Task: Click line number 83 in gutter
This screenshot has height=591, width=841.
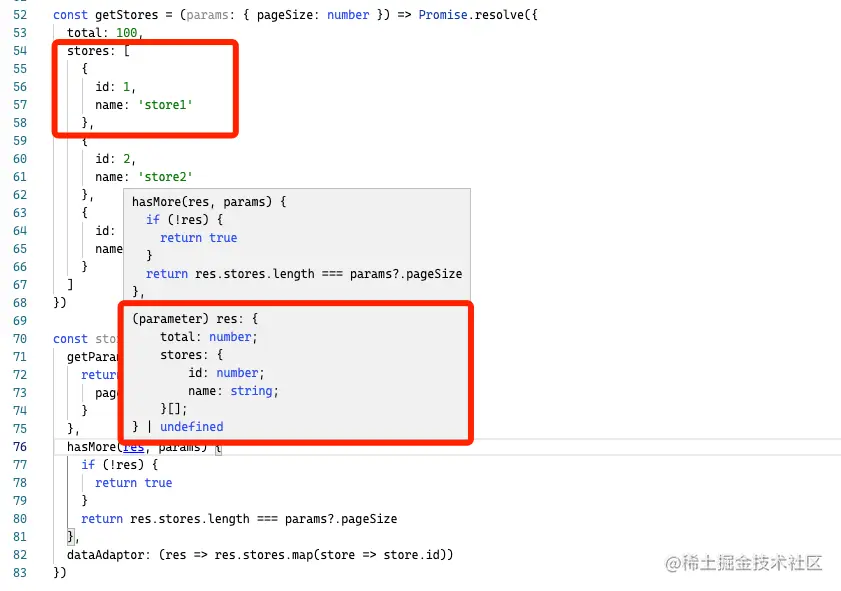Action: tap(20, 573)
